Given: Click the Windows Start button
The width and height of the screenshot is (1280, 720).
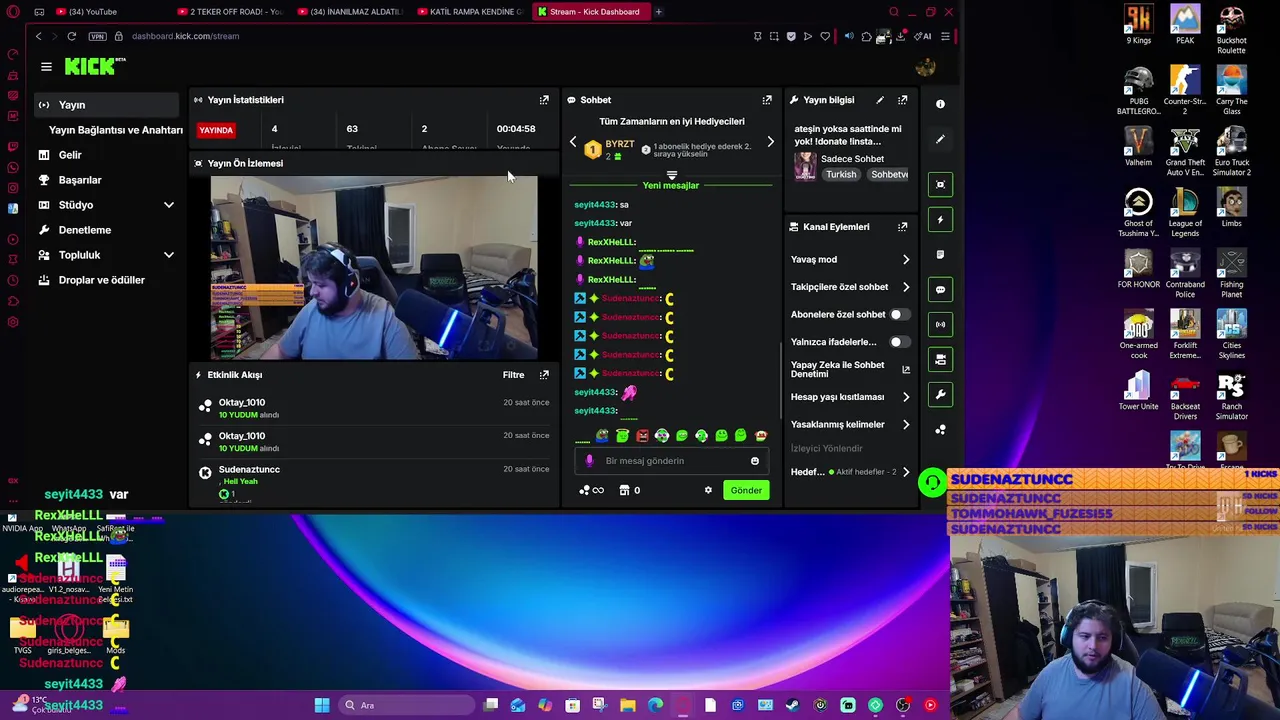Looking at the screenshot, I should 322,705.
